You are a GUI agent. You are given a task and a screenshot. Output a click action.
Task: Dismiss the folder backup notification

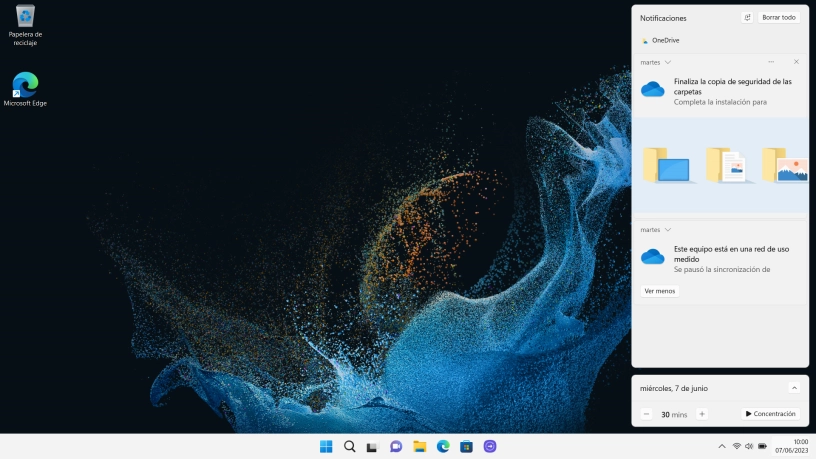pyautogui.click(x=796, y=62)
